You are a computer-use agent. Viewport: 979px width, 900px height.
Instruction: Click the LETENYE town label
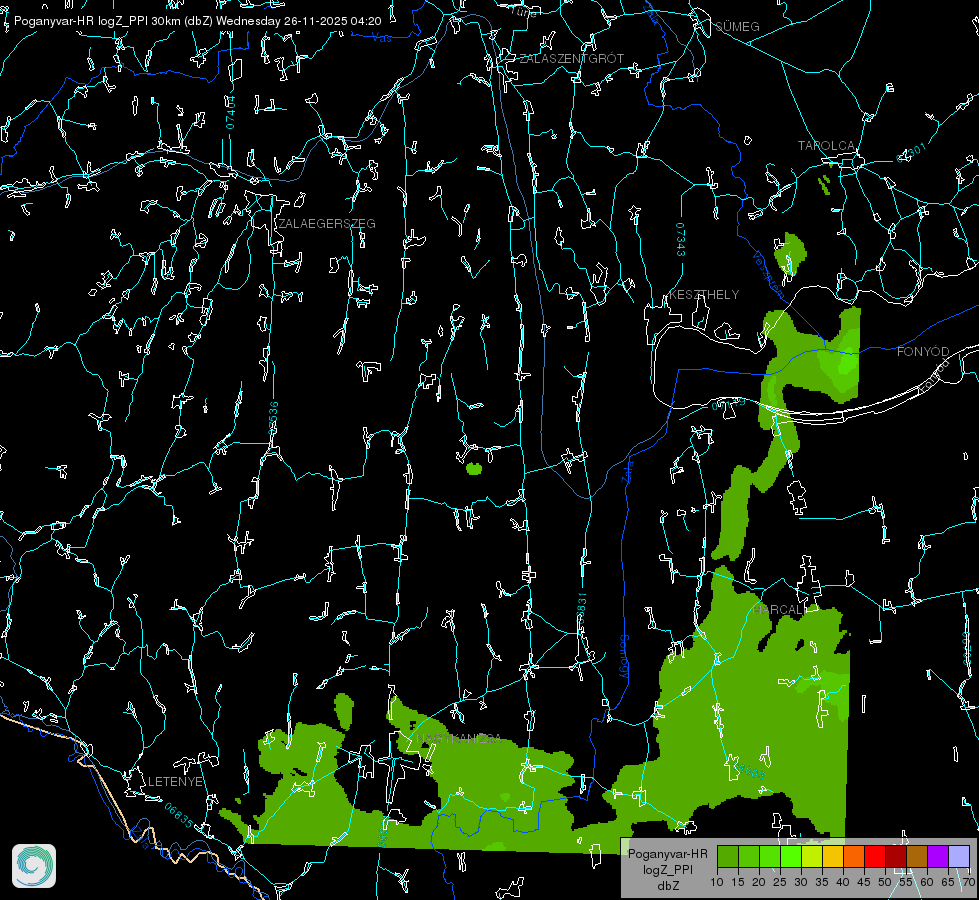[175, 782]
